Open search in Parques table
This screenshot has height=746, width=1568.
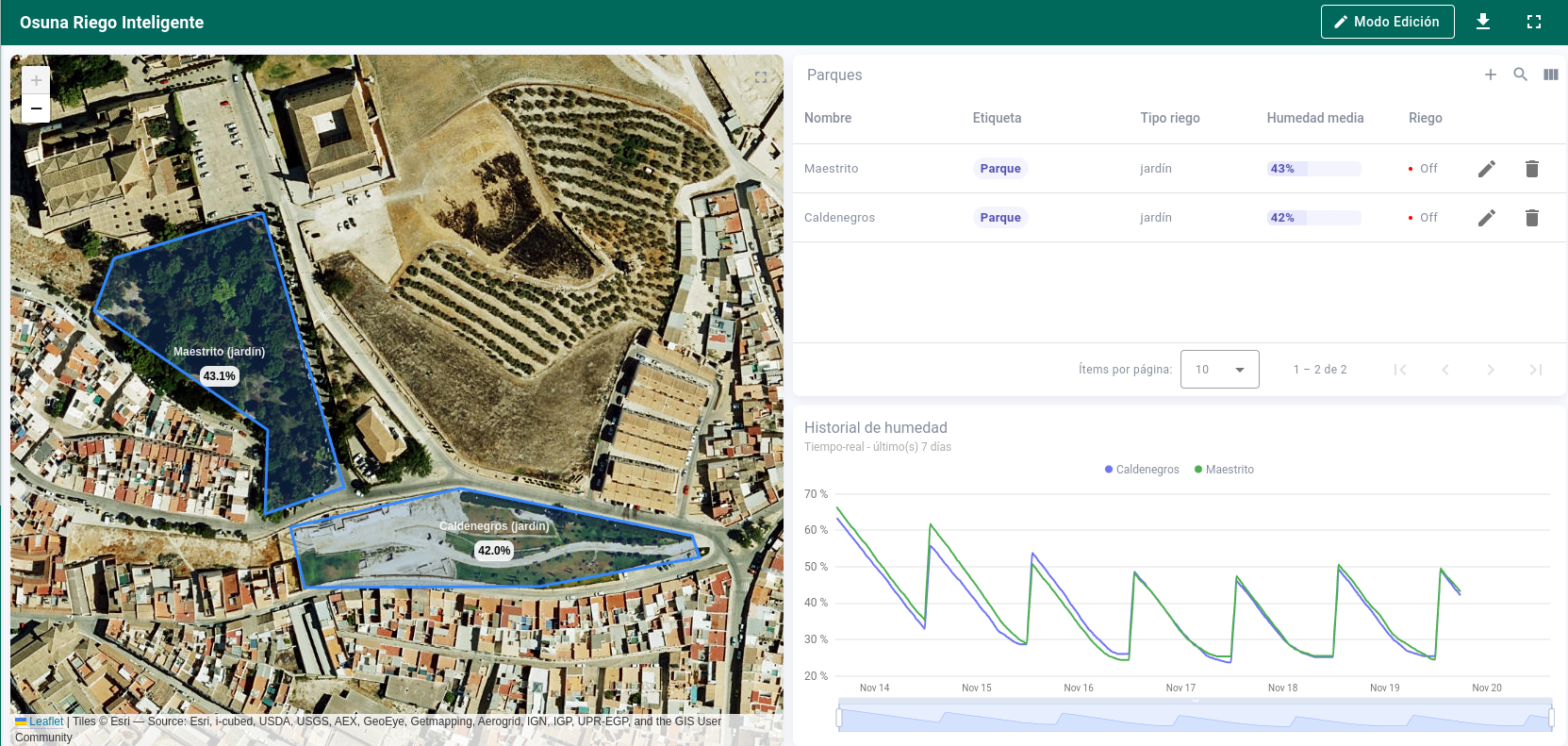pyautogui.click(x=1521, y=75)
